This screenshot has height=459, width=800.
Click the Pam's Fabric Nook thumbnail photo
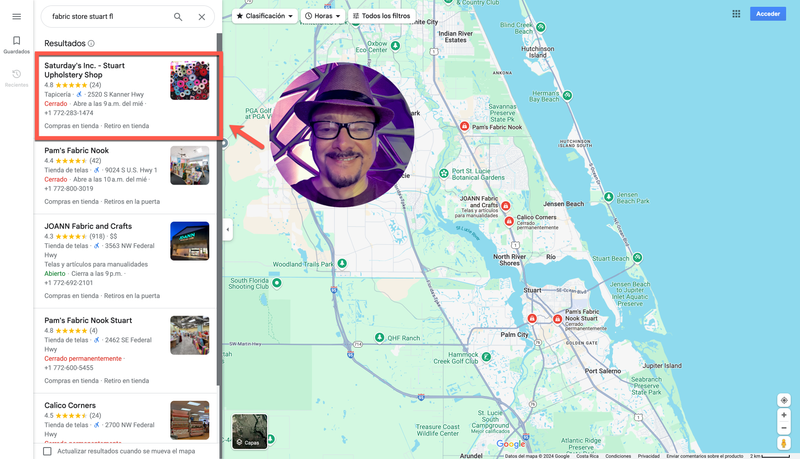pyautogui.click(x=189, y=166)
